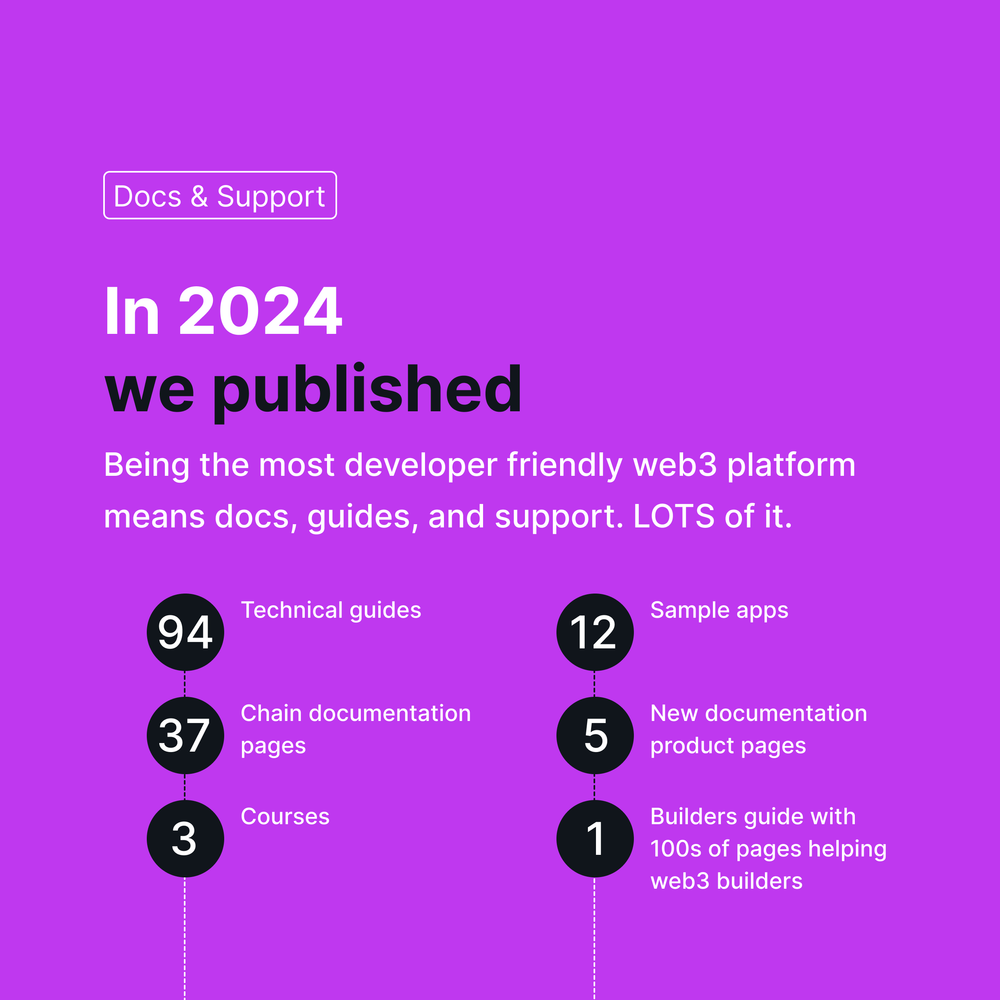Click the 'New documentation product pages' label
The image size is (1000, 1000).
(x=759, y=729)
